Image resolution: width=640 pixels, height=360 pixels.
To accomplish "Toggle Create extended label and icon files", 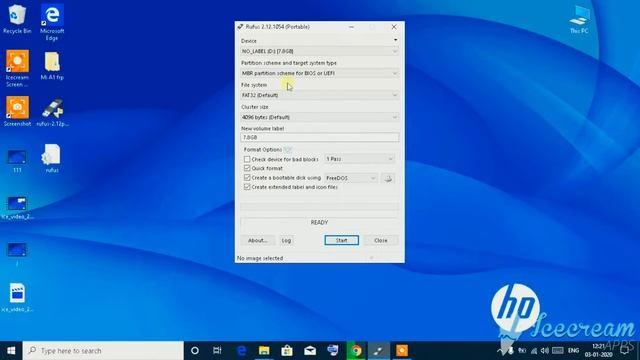I will click(x=247, y=187).
